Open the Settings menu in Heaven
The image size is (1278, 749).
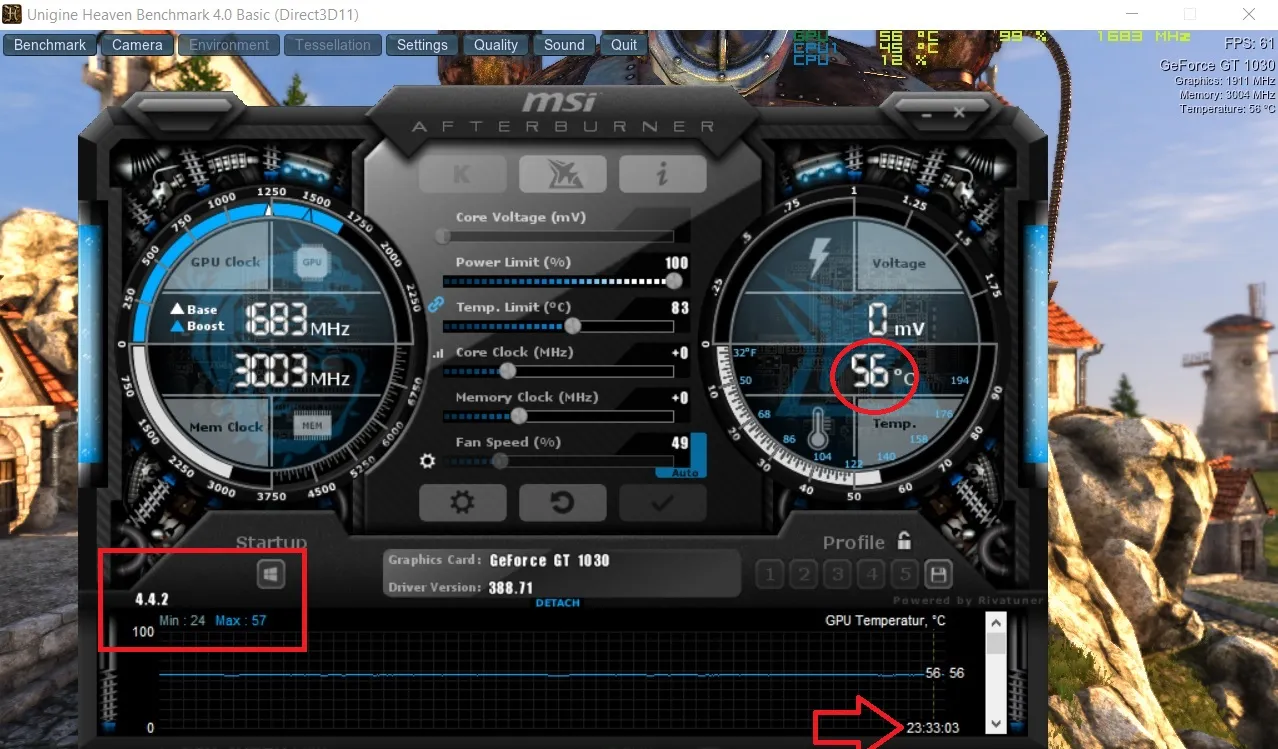click(422, 45)
